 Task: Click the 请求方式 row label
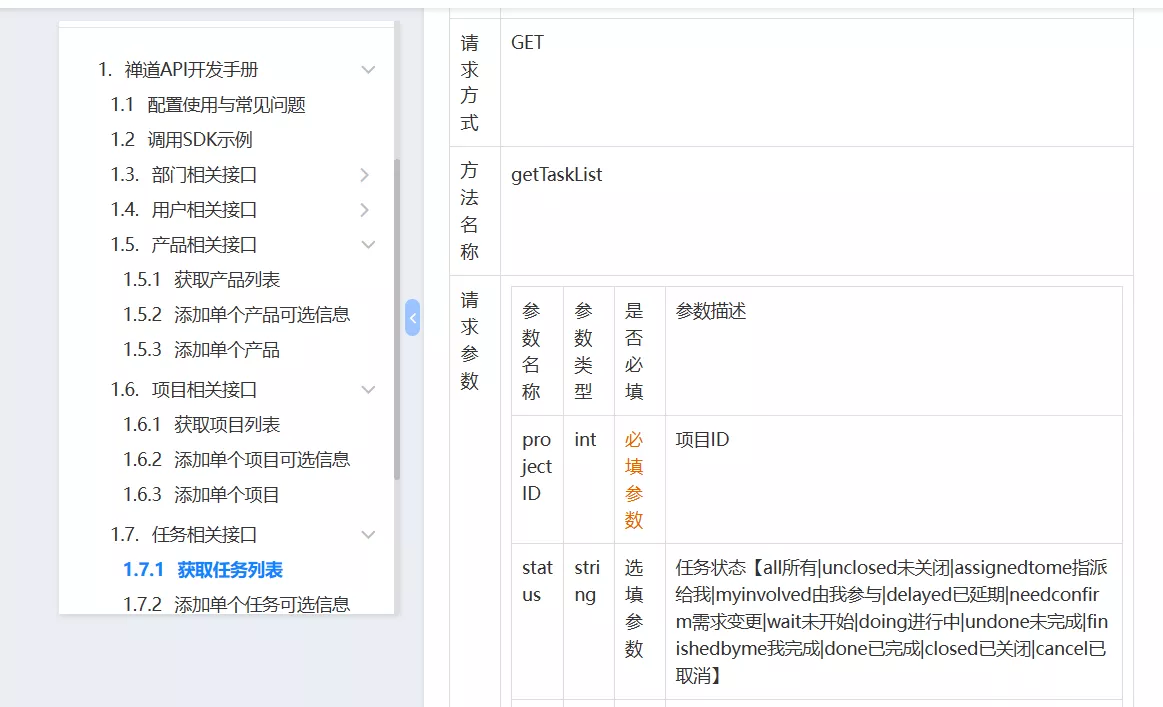[x=470, y=83]
